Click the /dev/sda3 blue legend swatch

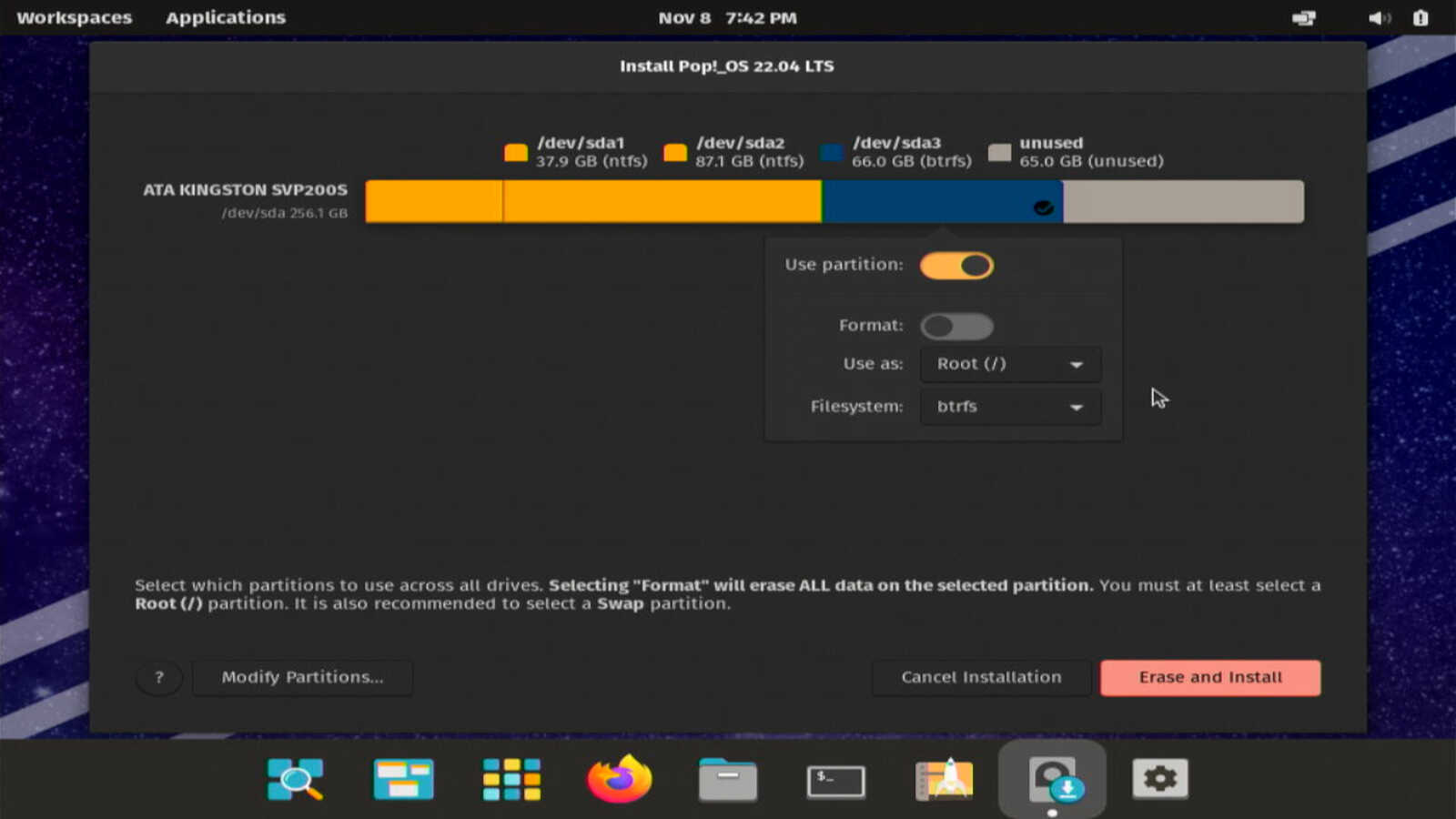(x=832, y=152)
